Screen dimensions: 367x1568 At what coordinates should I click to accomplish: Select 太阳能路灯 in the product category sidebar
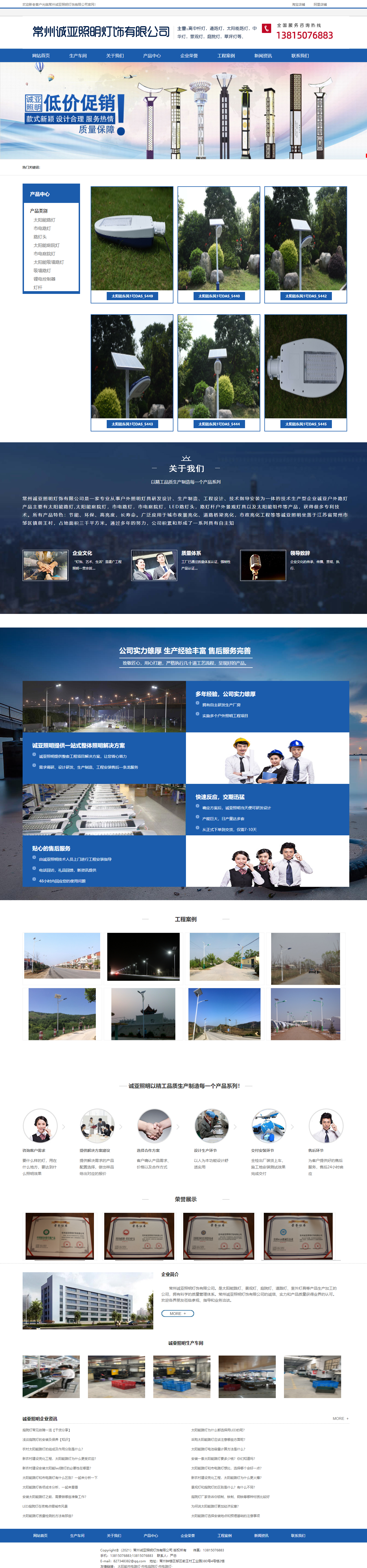pyautogui.click(x=44, y=220)
